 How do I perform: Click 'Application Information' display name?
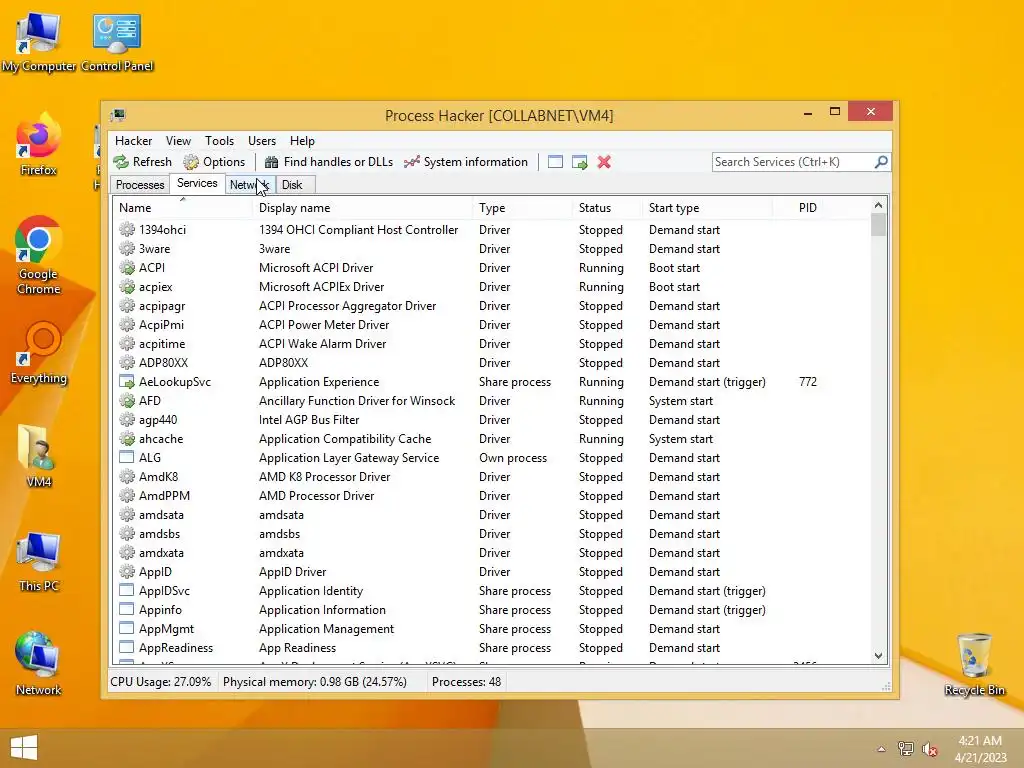[323, 609]
